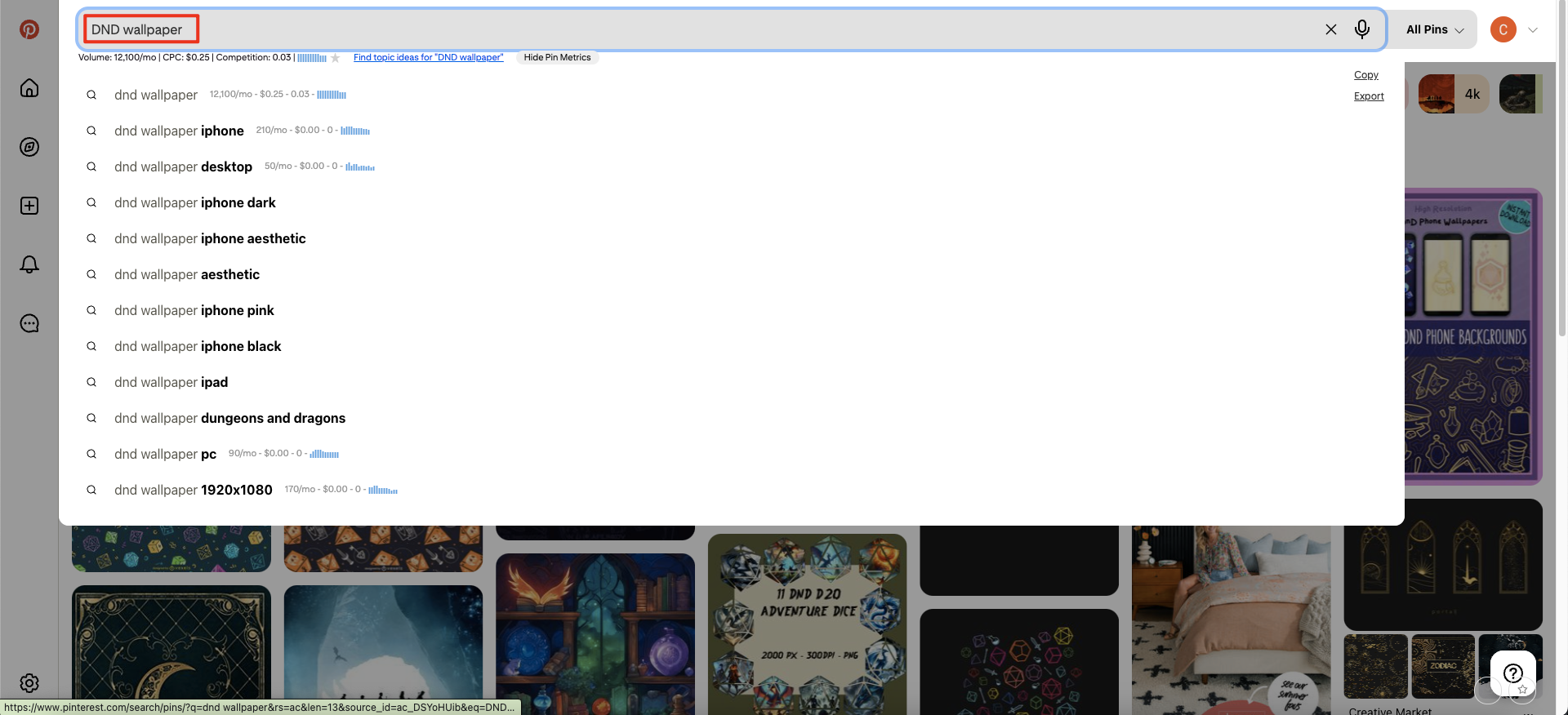This screenshot has height=715, width=1568.
Task: Choose 'dnd wallpaper iphone aesthetic' suggestion
Action: click(x=210, y=238)
